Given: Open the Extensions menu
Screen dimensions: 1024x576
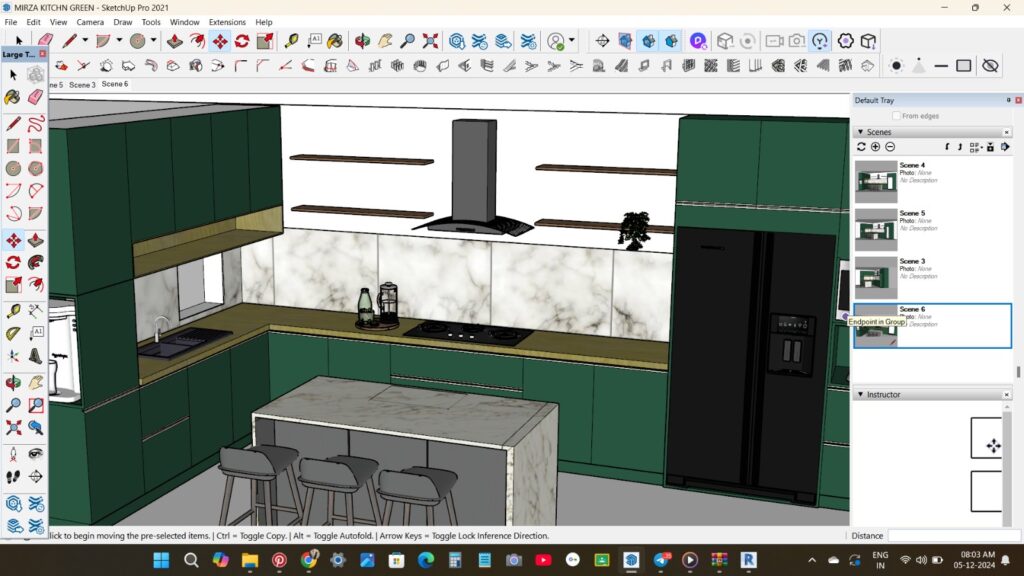Looking at the screenshot, I should point(227,22).
